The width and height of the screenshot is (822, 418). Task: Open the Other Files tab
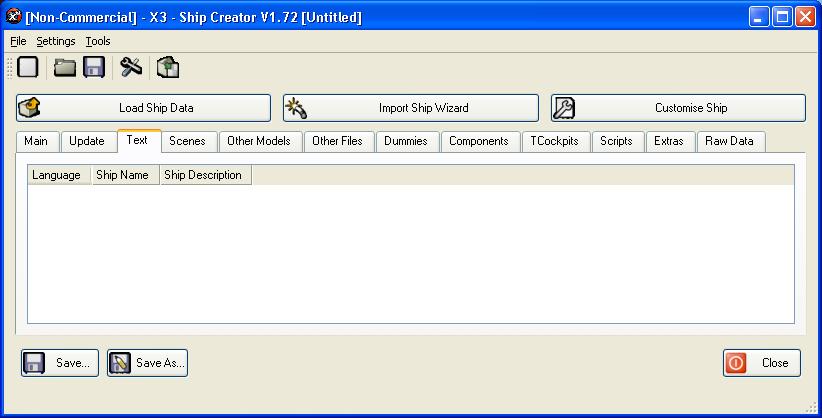tap(337, 142)
